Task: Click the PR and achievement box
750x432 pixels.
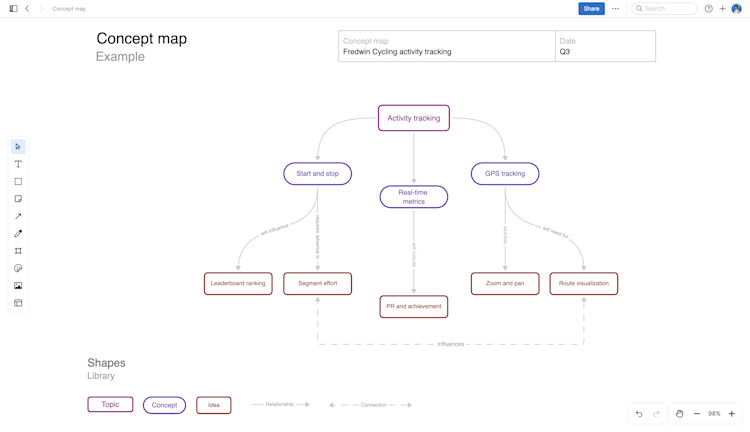Action: click(x=414, y=307)
